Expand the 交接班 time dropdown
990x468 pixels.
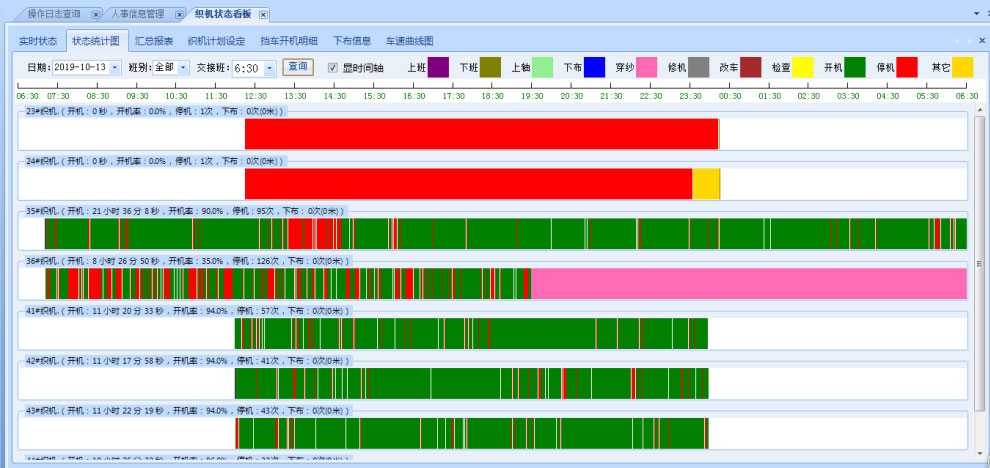[270, 68]
